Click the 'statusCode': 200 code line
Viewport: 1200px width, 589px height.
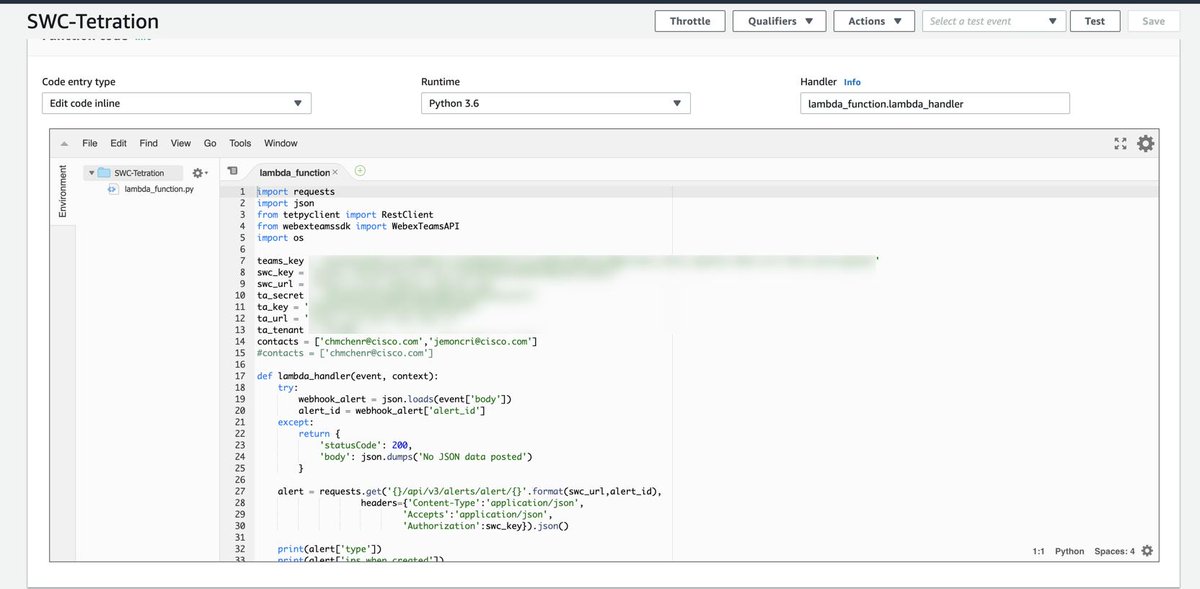point(364,445)
